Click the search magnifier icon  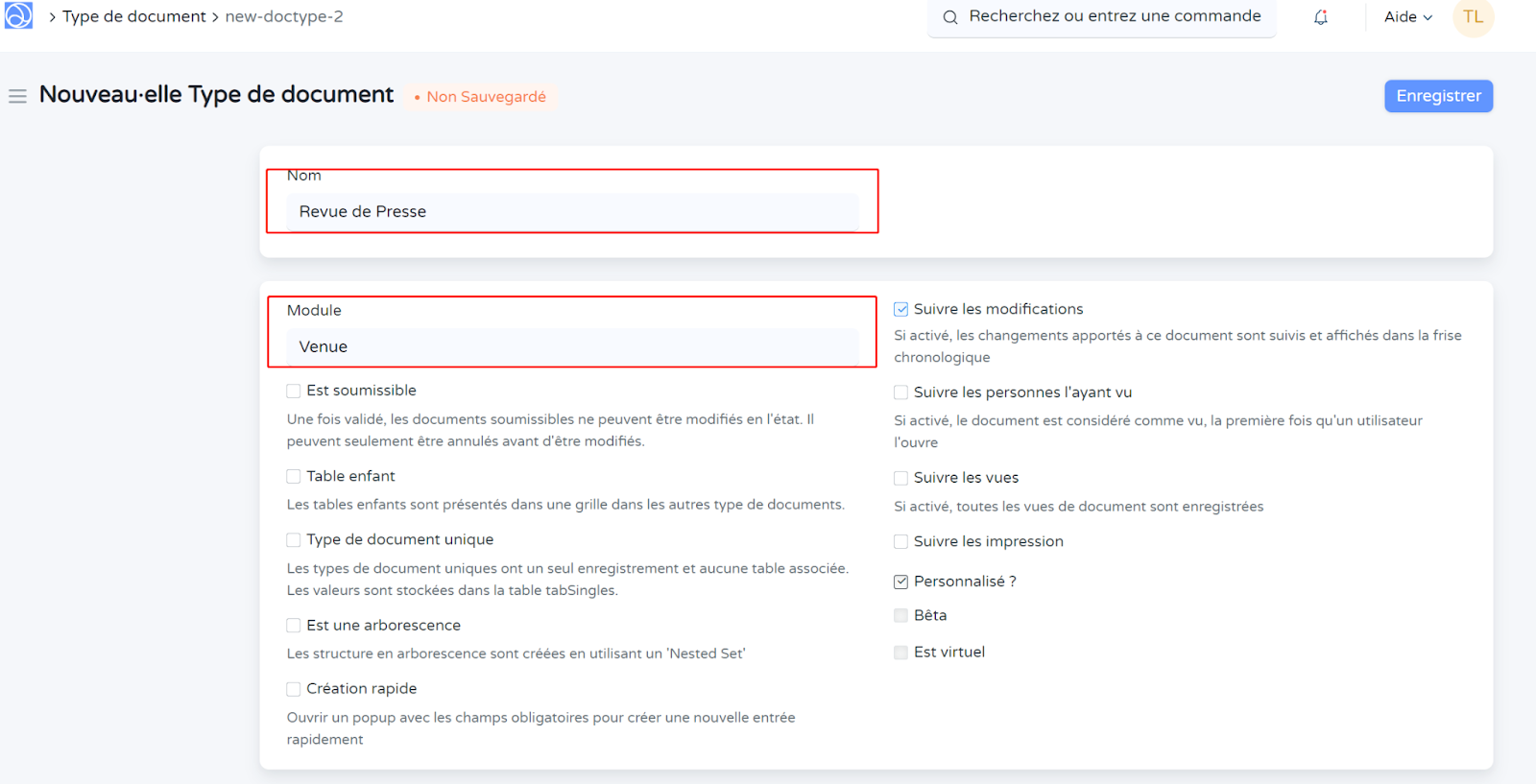coord(950,17)
